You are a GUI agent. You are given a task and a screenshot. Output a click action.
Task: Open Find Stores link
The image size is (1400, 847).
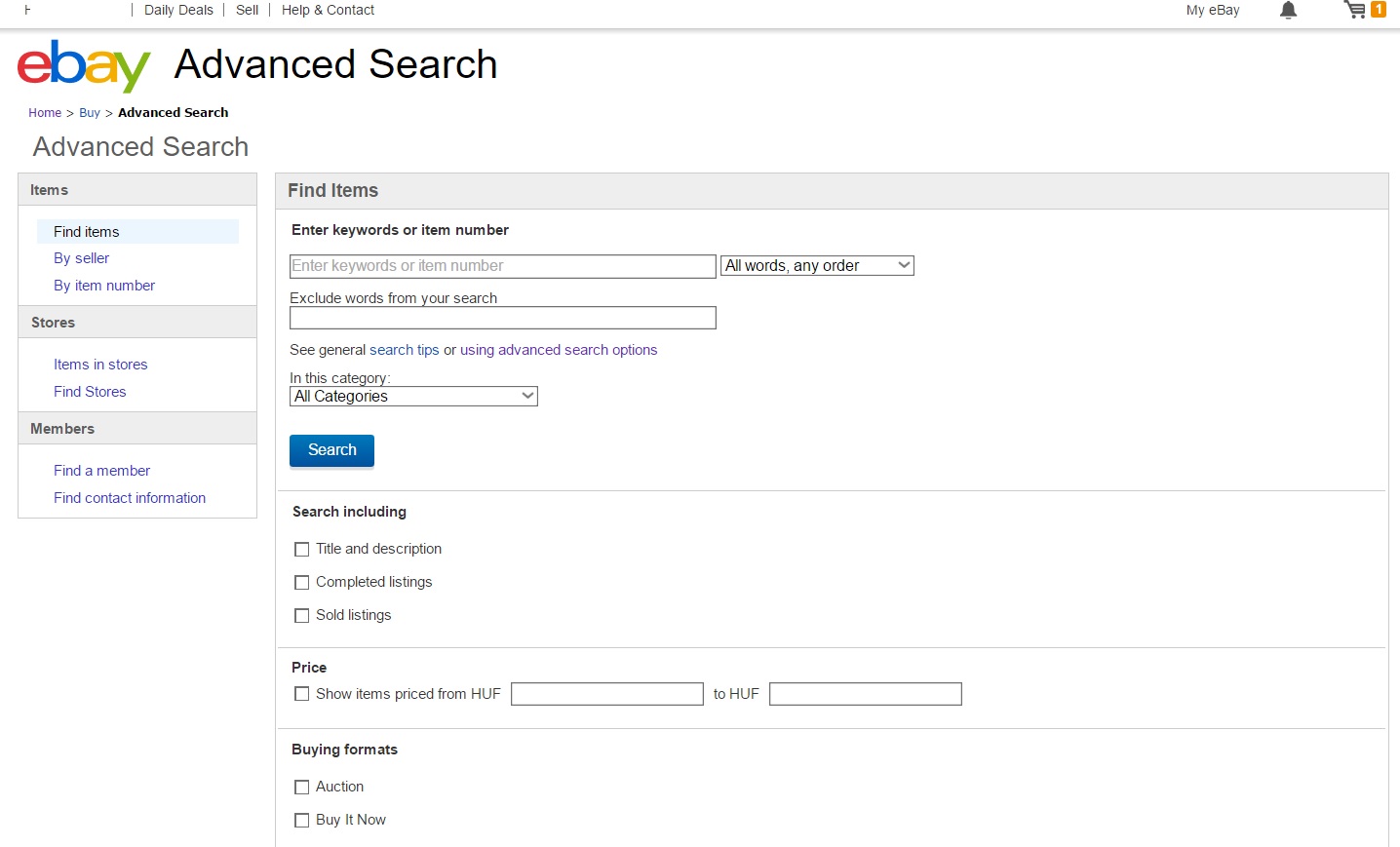(x=90, y=392)
